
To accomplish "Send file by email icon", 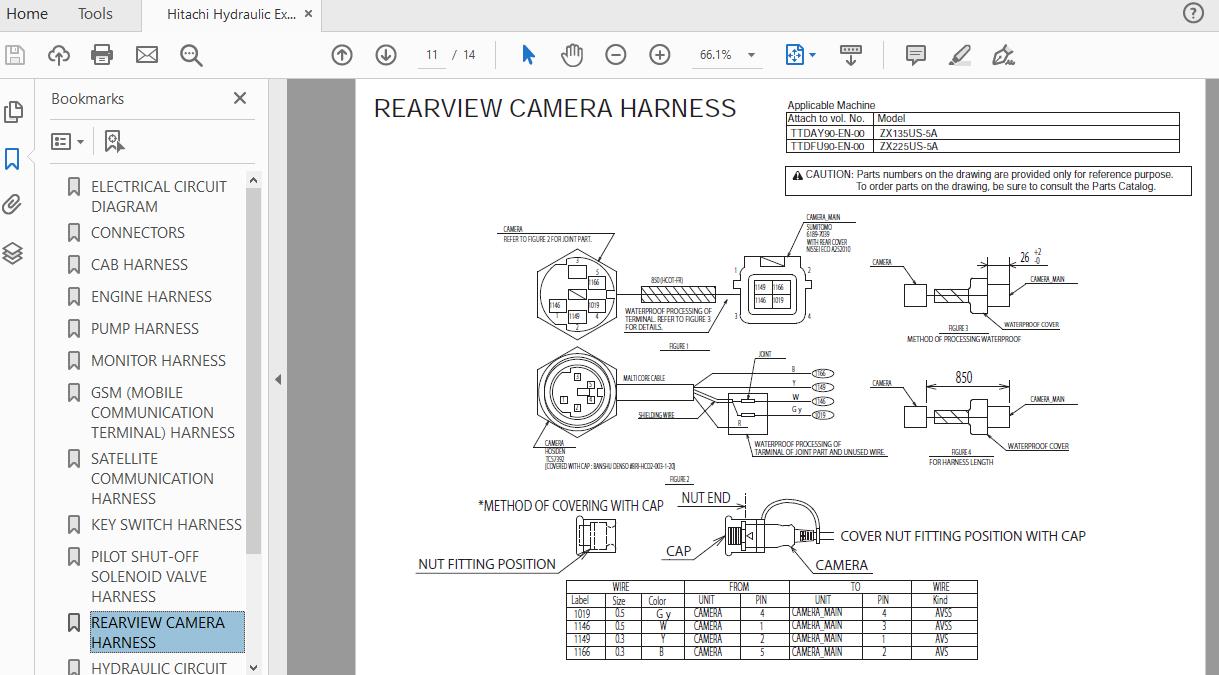I will [x=147, y=55].
